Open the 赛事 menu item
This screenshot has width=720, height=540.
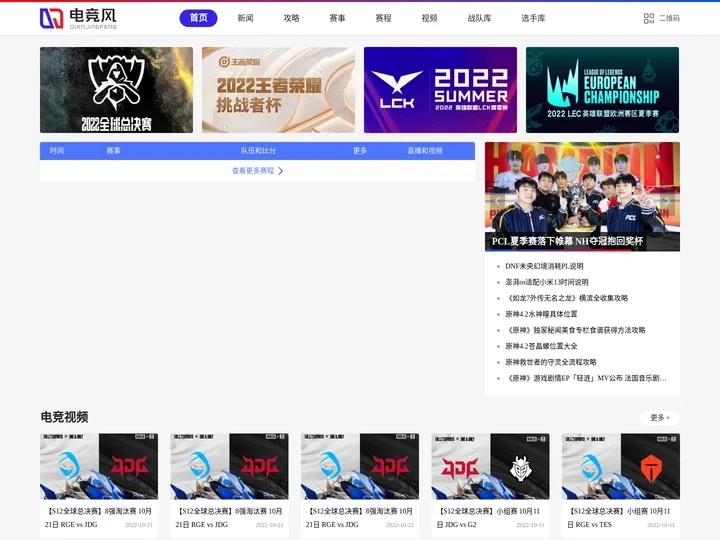pos(337,18)
